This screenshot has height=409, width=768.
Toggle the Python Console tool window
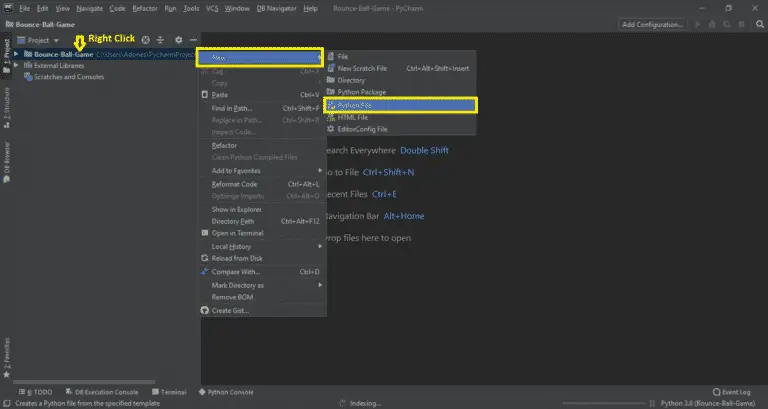(229, 392)
